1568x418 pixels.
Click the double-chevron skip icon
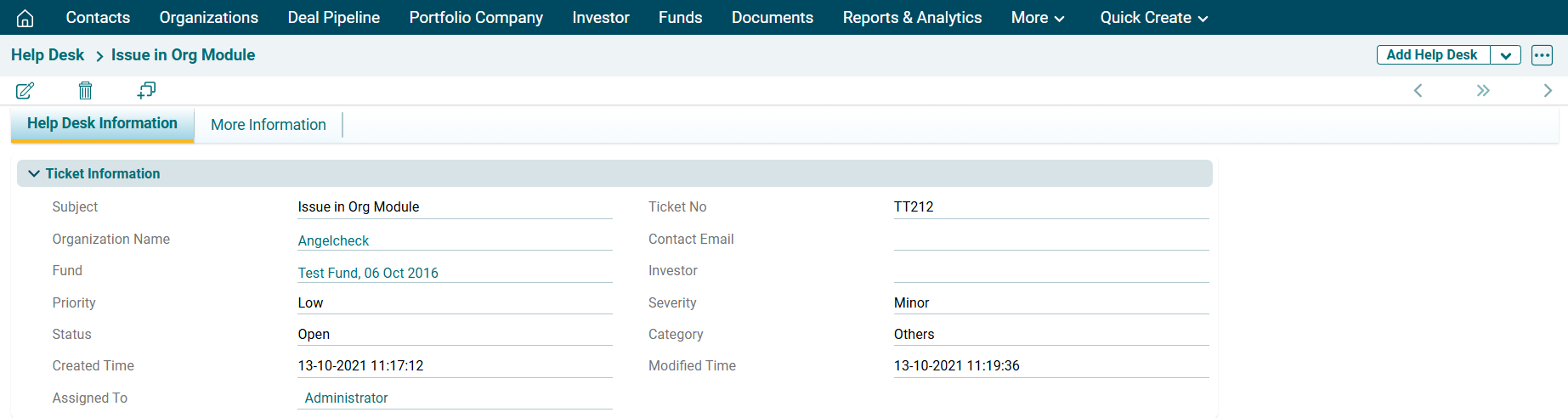[x=1483, y=91]
